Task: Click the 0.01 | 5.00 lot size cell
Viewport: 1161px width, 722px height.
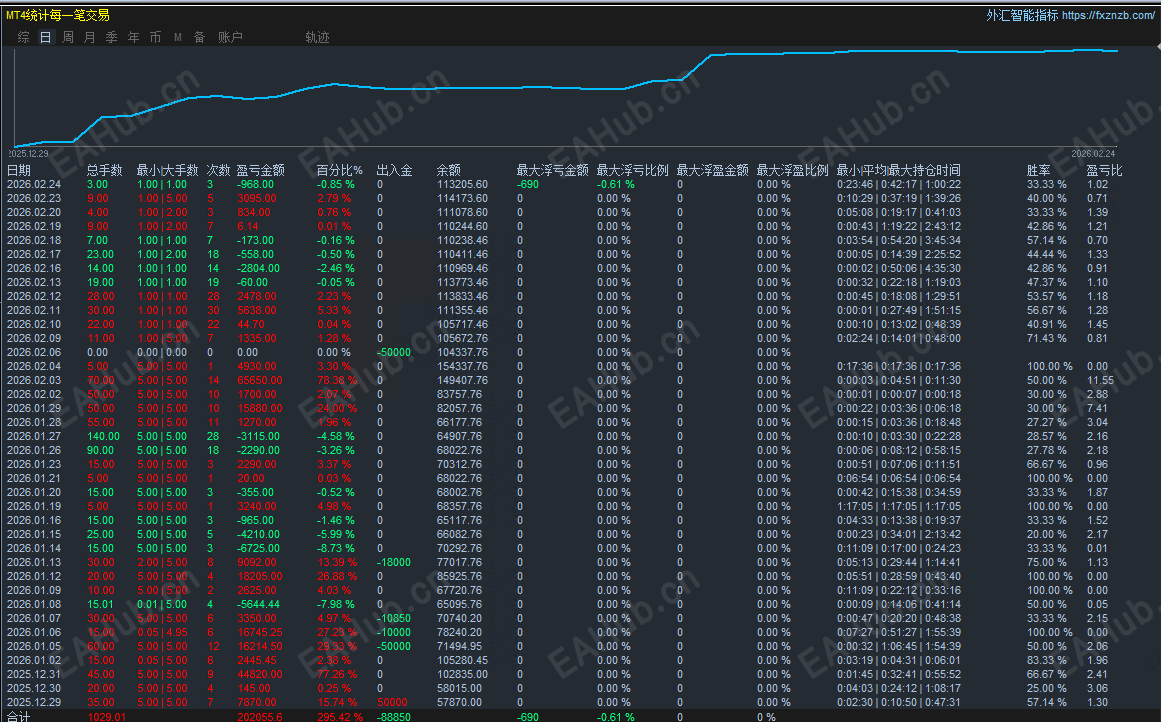Action: coord(162,604)
